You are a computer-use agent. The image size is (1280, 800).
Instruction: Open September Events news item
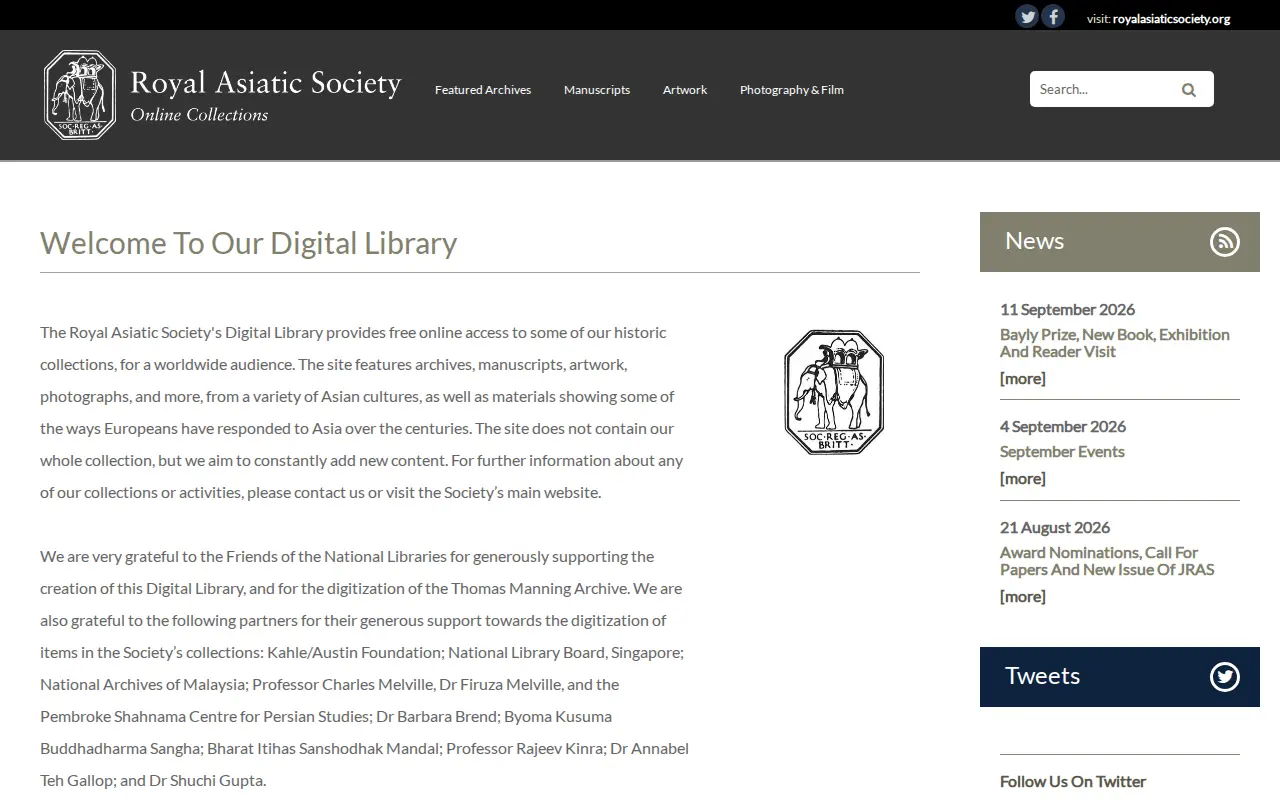(x=1062, y=452)
